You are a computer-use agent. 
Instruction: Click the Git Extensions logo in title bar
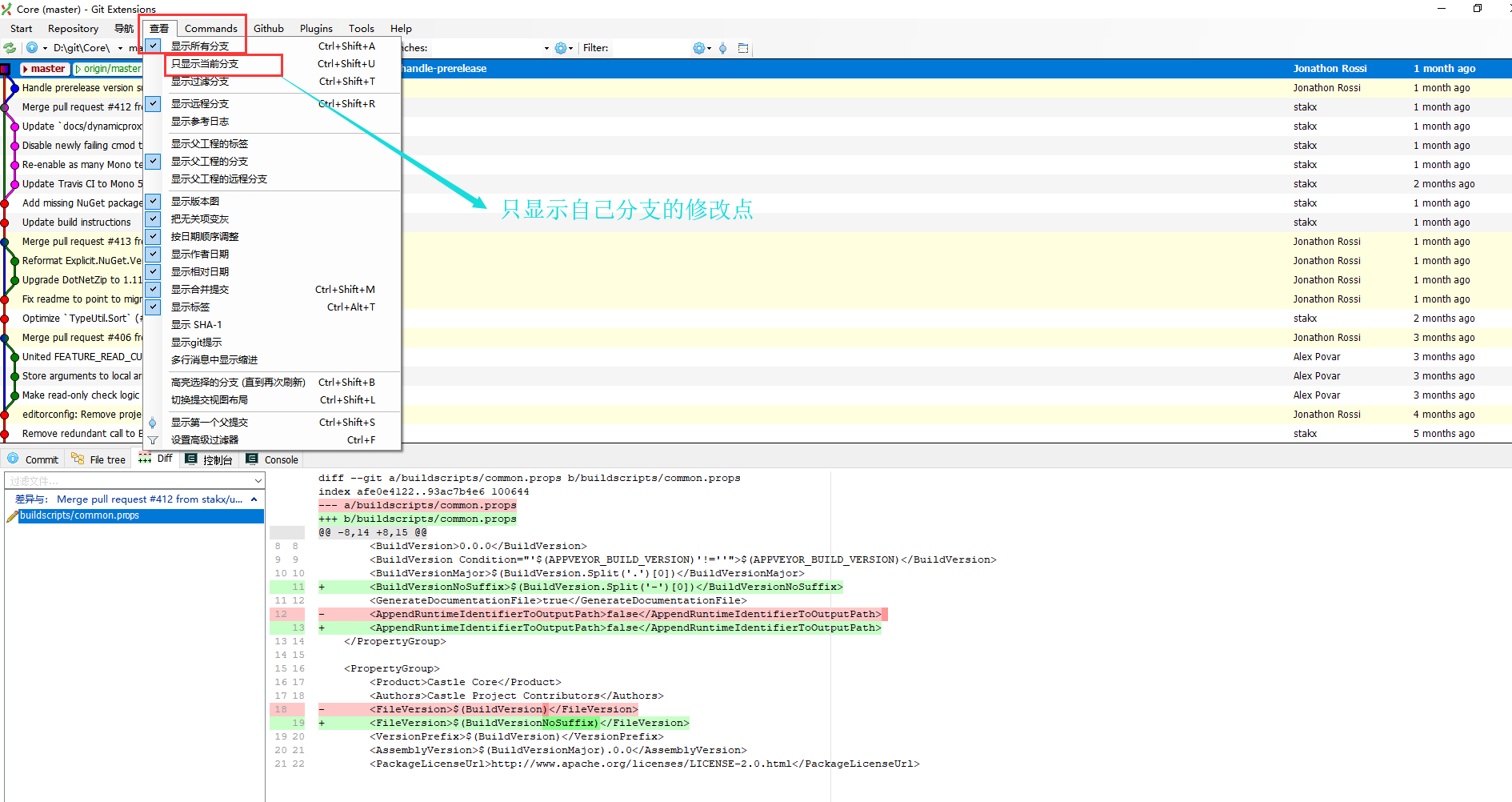7,9
